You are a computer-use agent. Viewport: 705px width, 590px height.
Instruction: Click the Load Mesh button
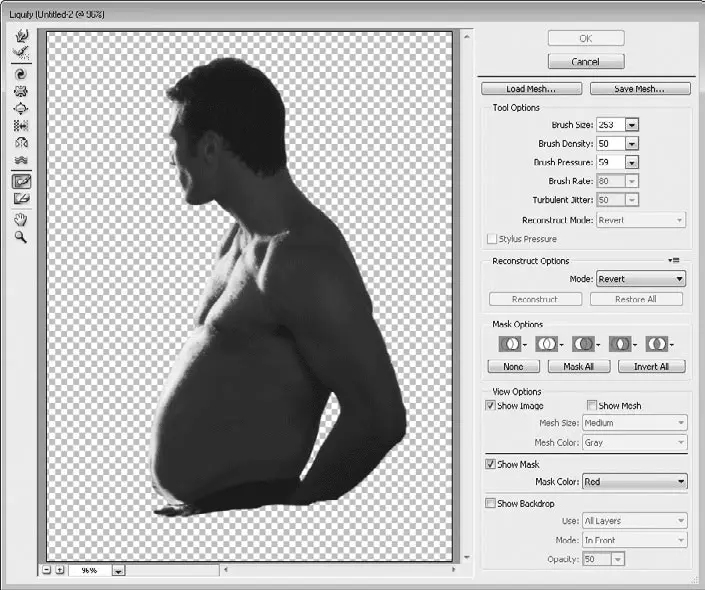(x=530, y=89)
